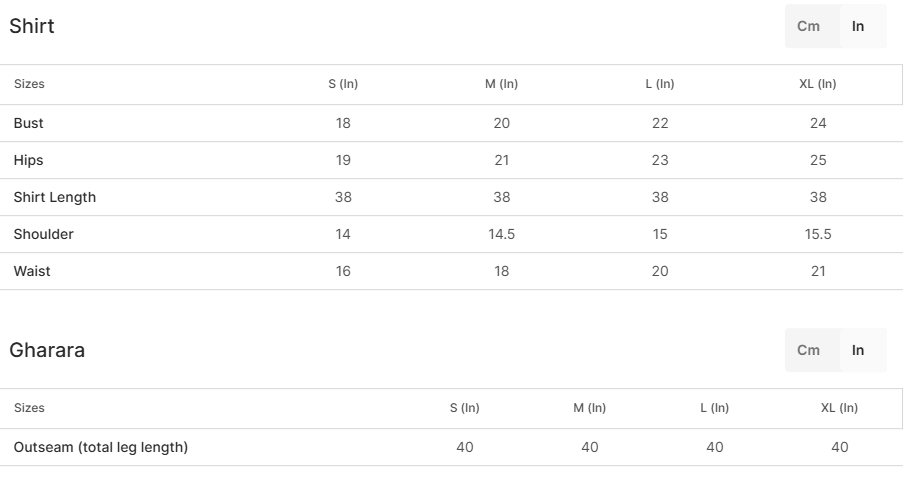The image size is (910, 482).
Task: Click the Shirt Length row label
Action: point(55,197)
